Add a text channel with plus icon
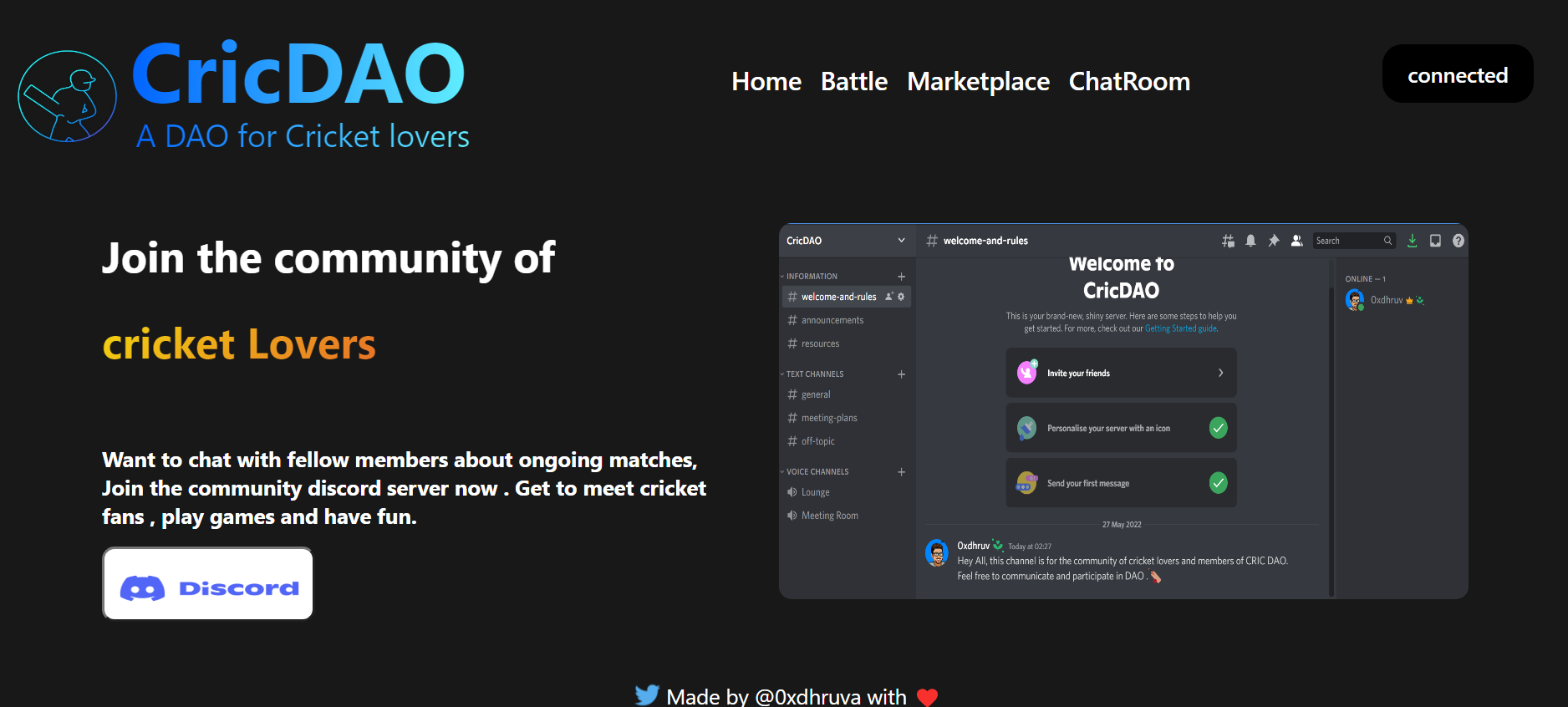Viewport: 1568px width, 707px height. 902,374
